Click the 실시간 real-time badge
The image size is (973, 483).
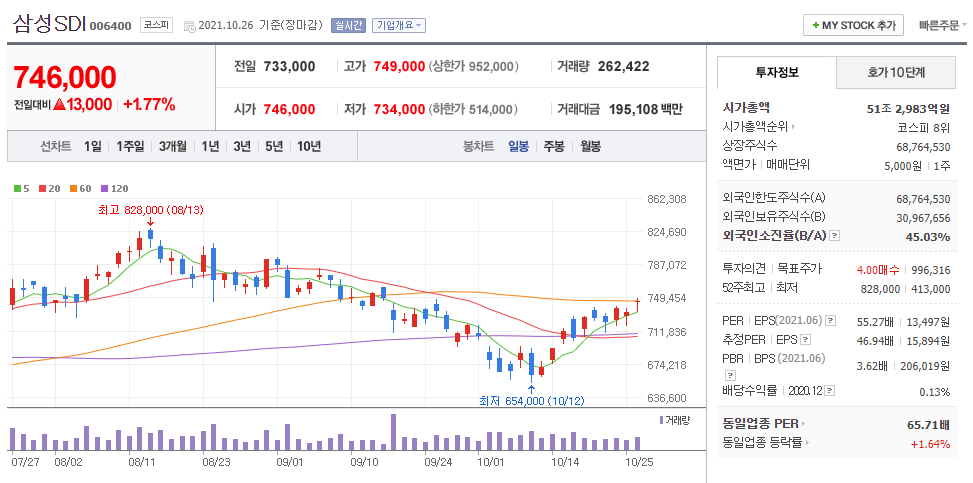pos(348,25)
